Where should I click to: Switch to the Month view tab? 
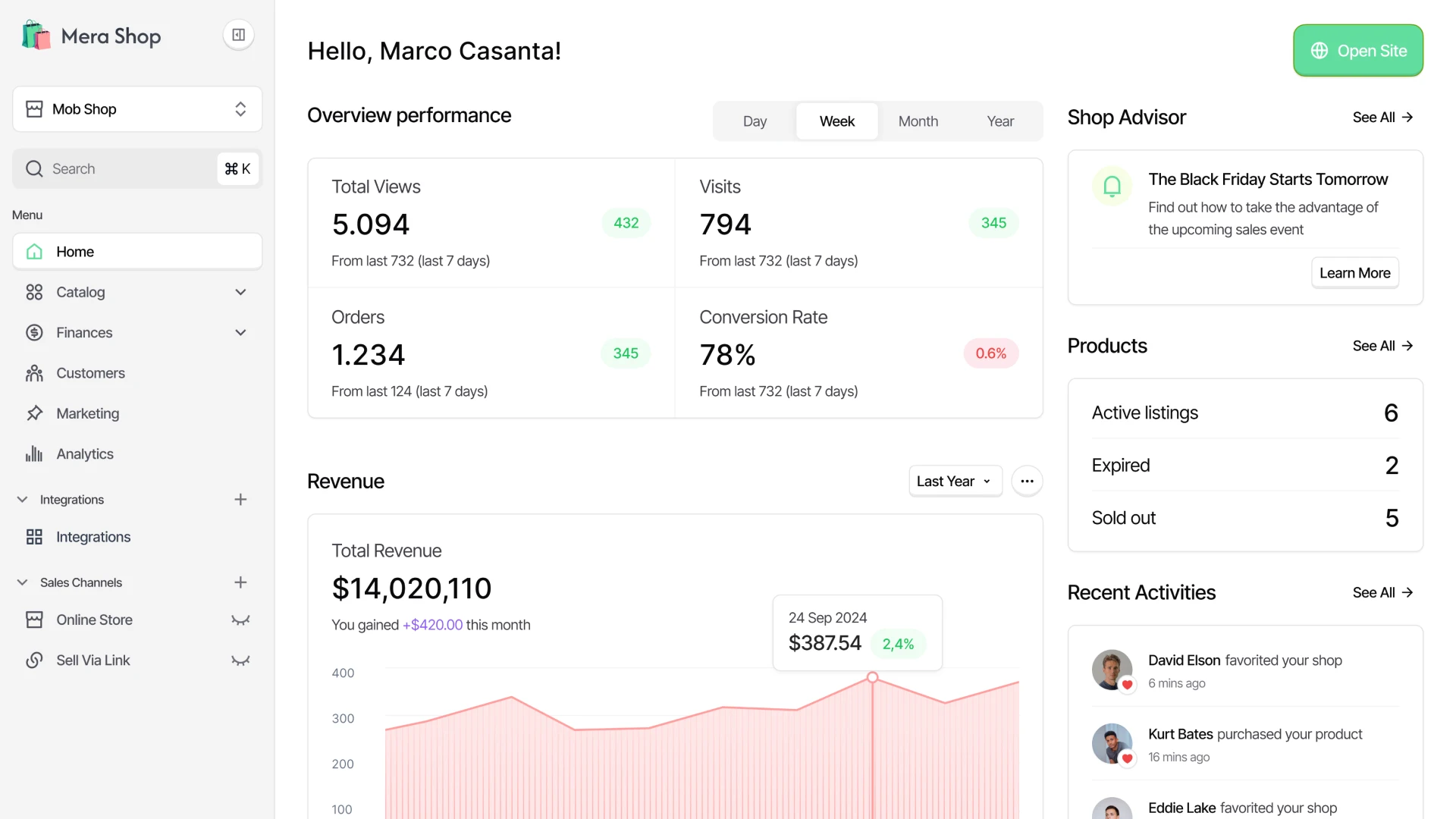coord(918,121)
